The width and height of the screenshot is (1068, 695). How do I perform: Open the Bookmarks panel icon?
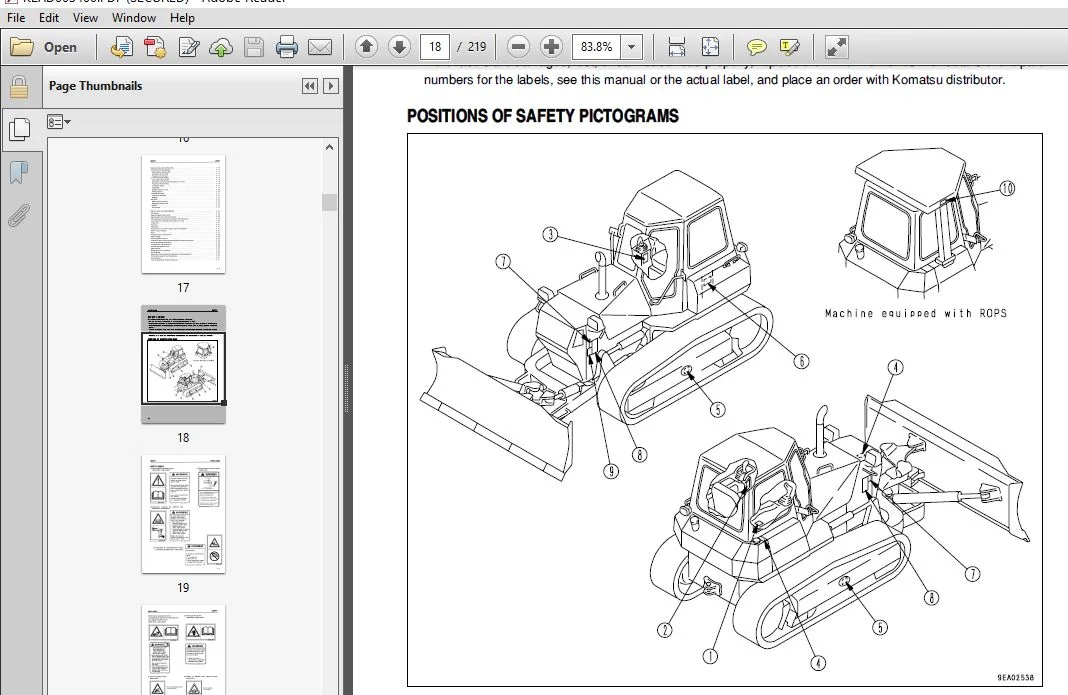tap(19, 172)
